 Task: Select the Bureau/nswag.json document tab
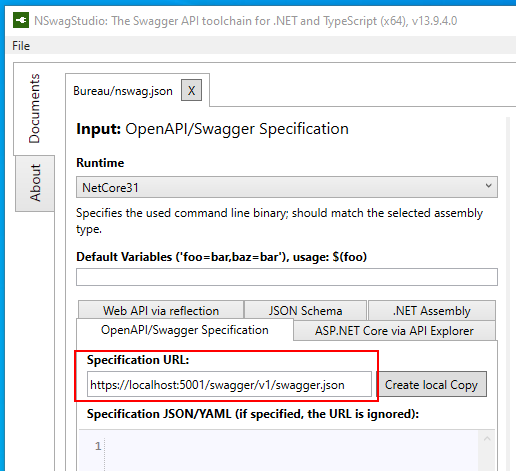coord(123,91)
